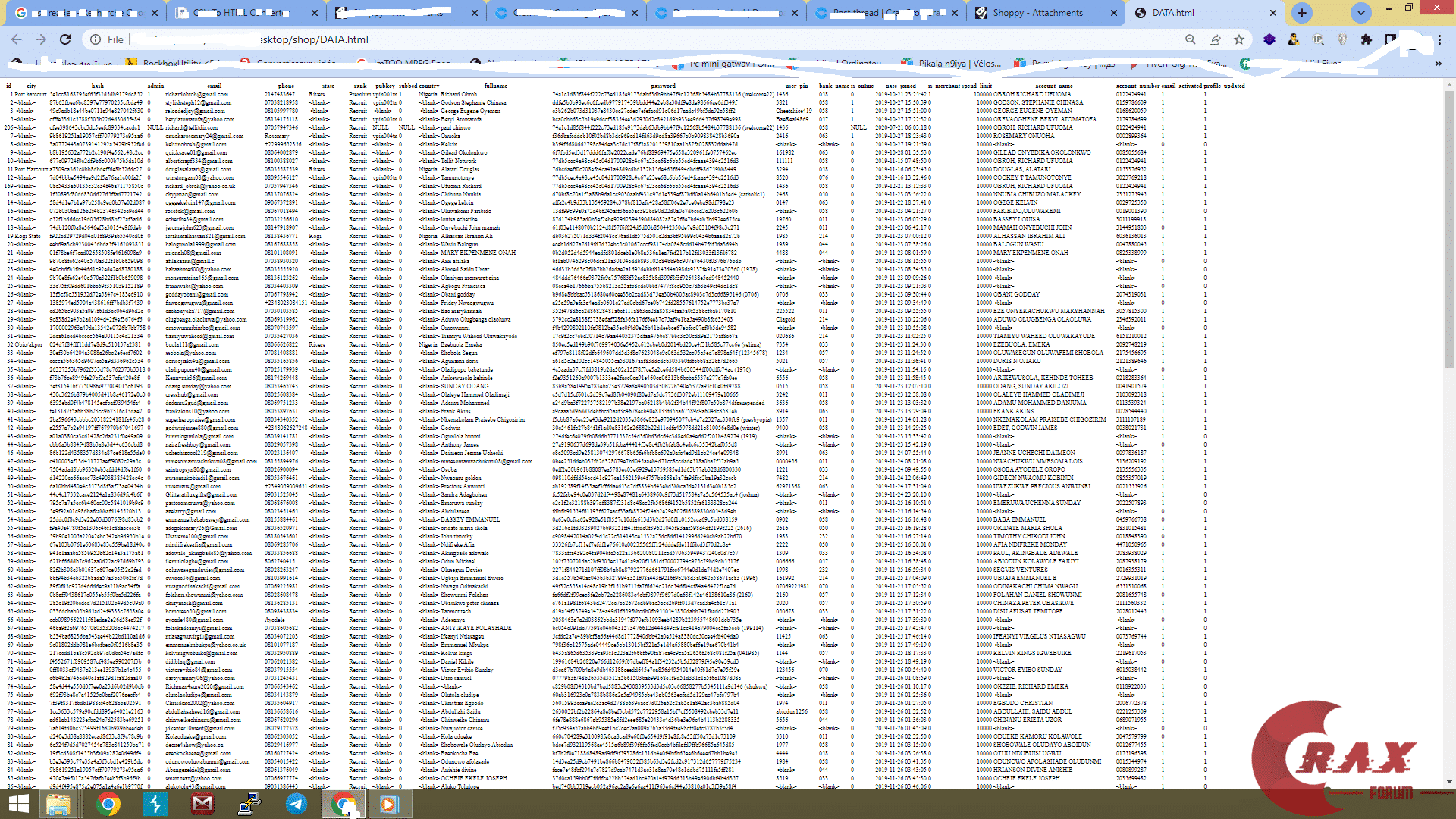
Task: Open the Extensions puzzle piece menu
Action: click(1367, 39)
